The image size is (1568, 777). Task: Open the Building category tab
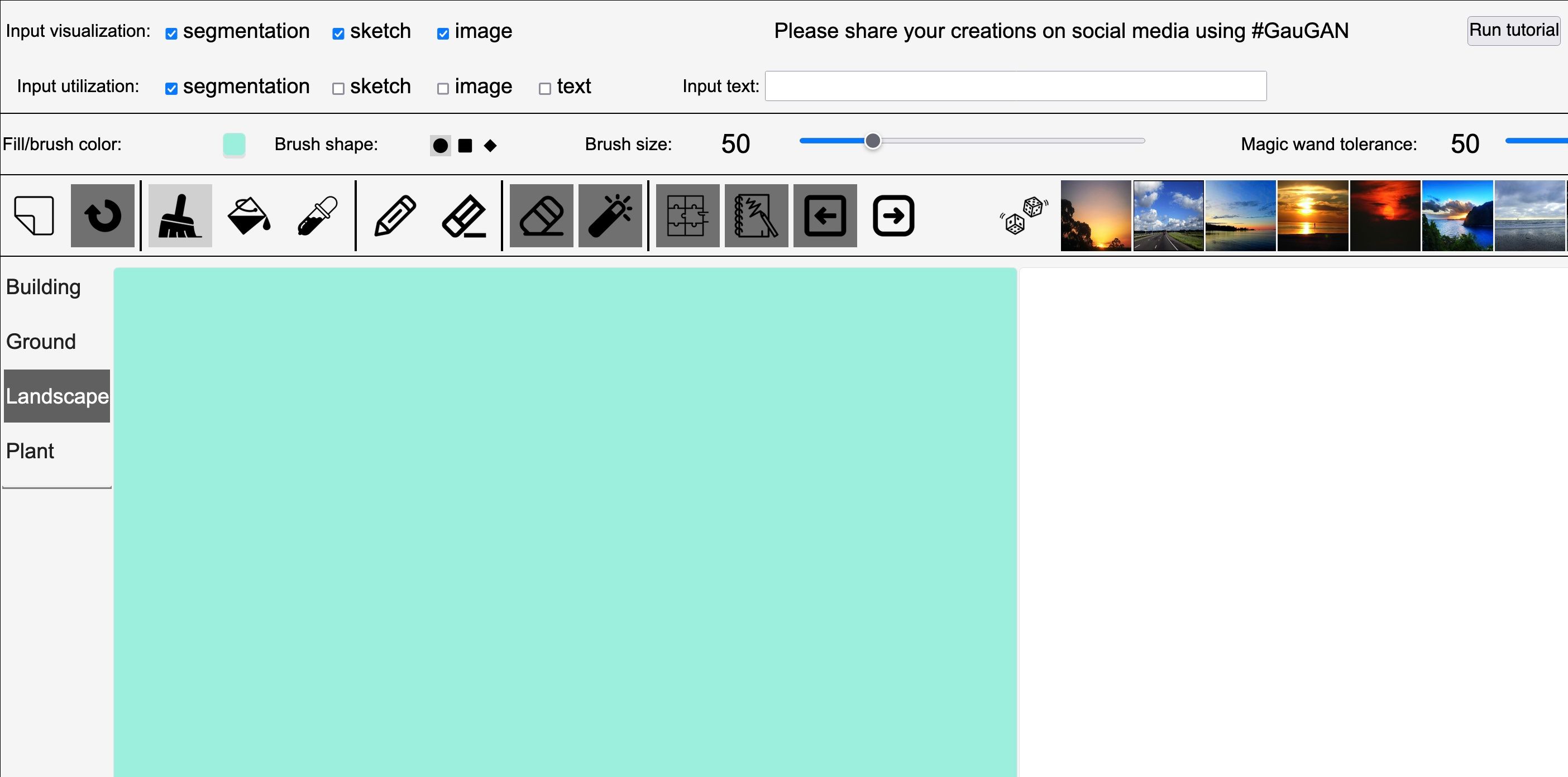coord(43,286)
